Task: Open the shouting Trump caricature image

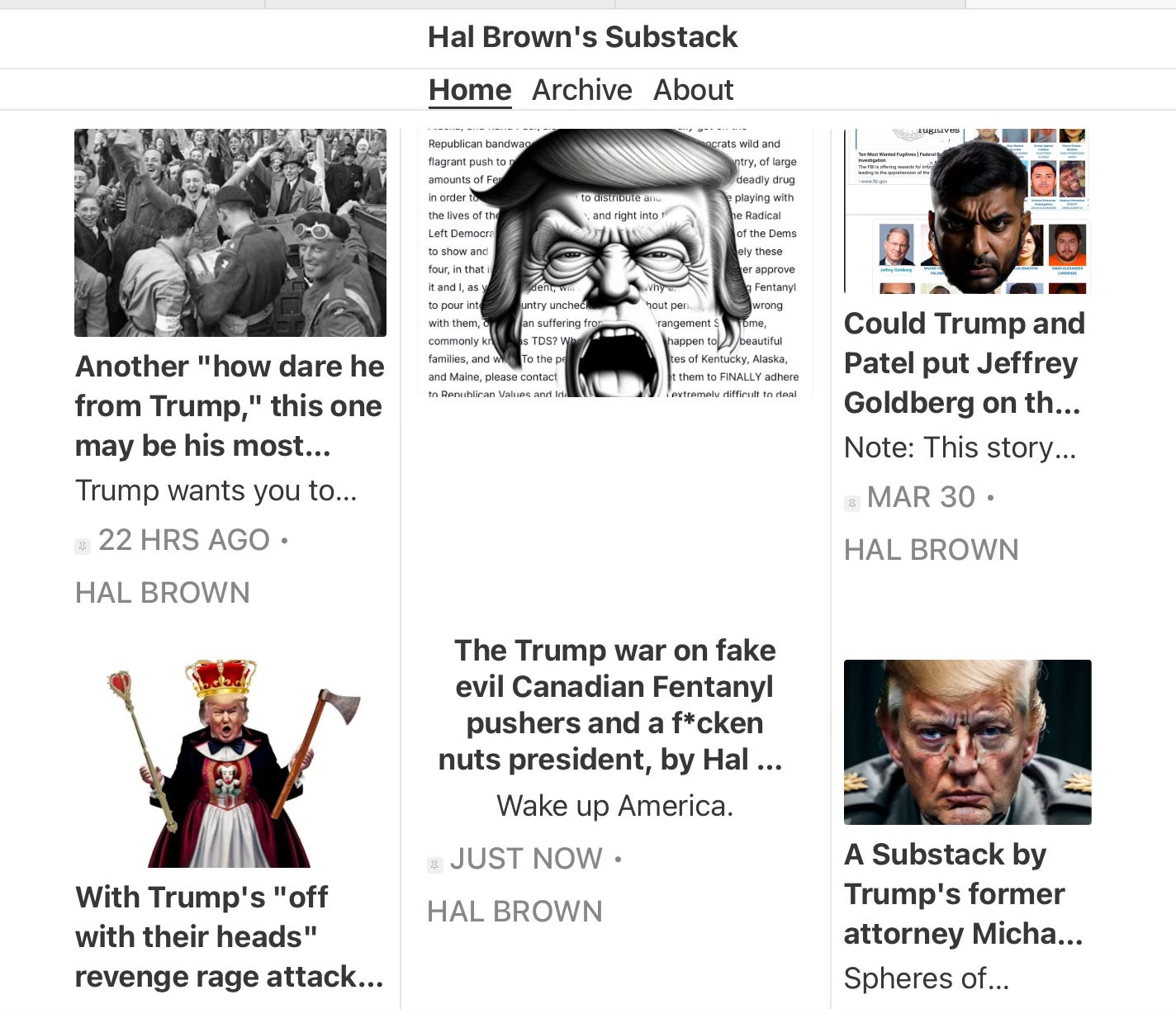Action: (615, 263)
